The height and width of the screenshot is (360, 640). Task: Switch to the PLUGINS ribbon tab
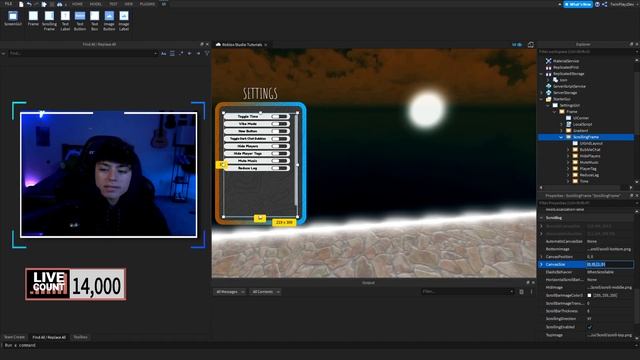coord(147,4)
